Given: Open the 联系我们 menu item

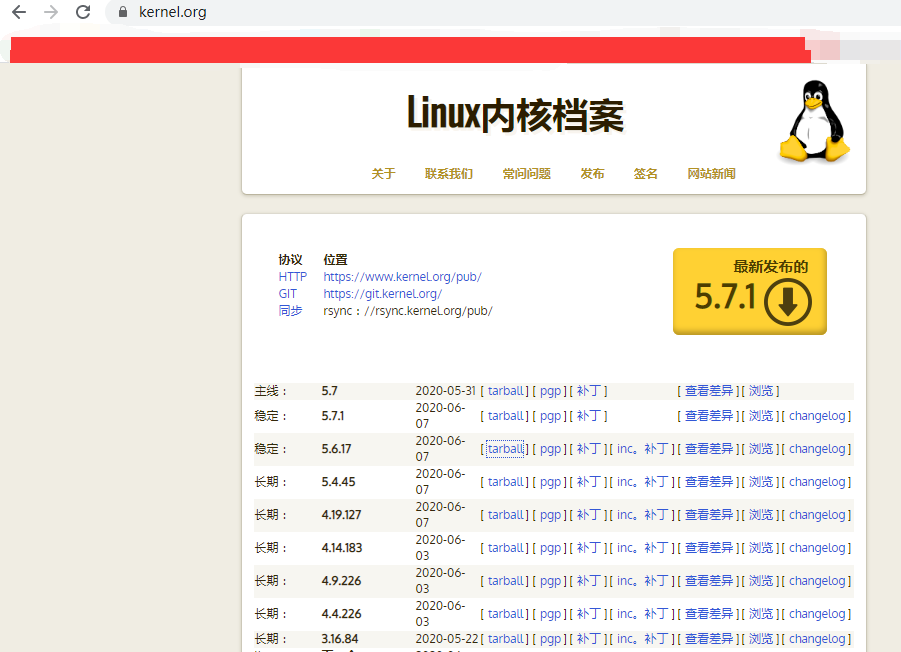Looking at the screenshot, I should (x=449, y=173).
